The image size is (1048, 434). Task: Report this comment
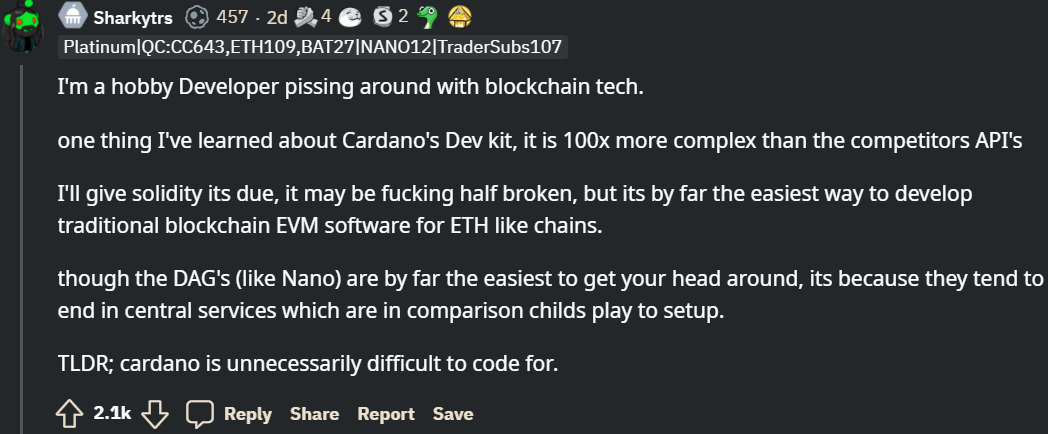[x=386, y=414]
